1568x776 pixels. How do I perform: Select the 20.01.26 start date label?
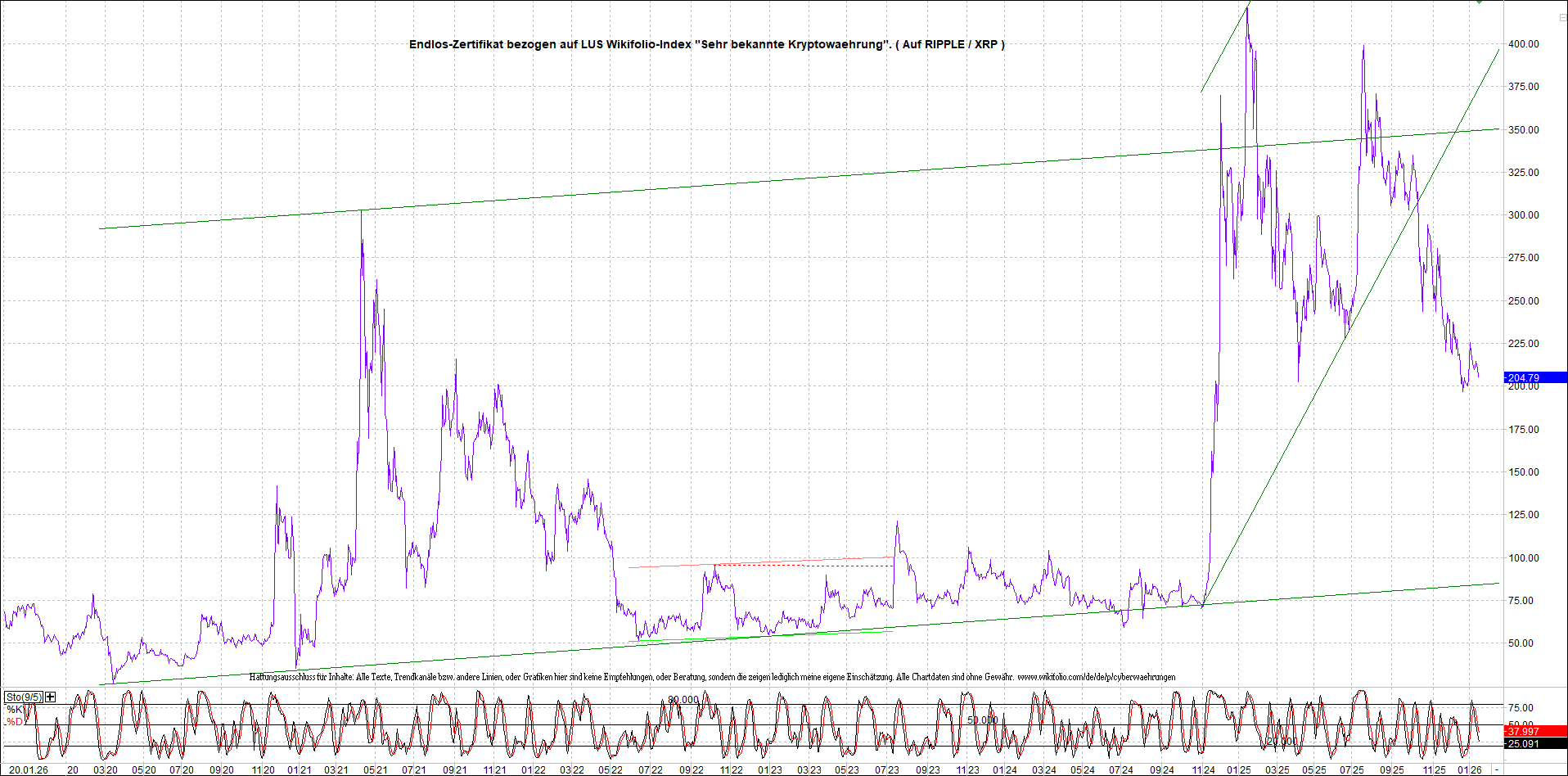[x=28, y=769]
